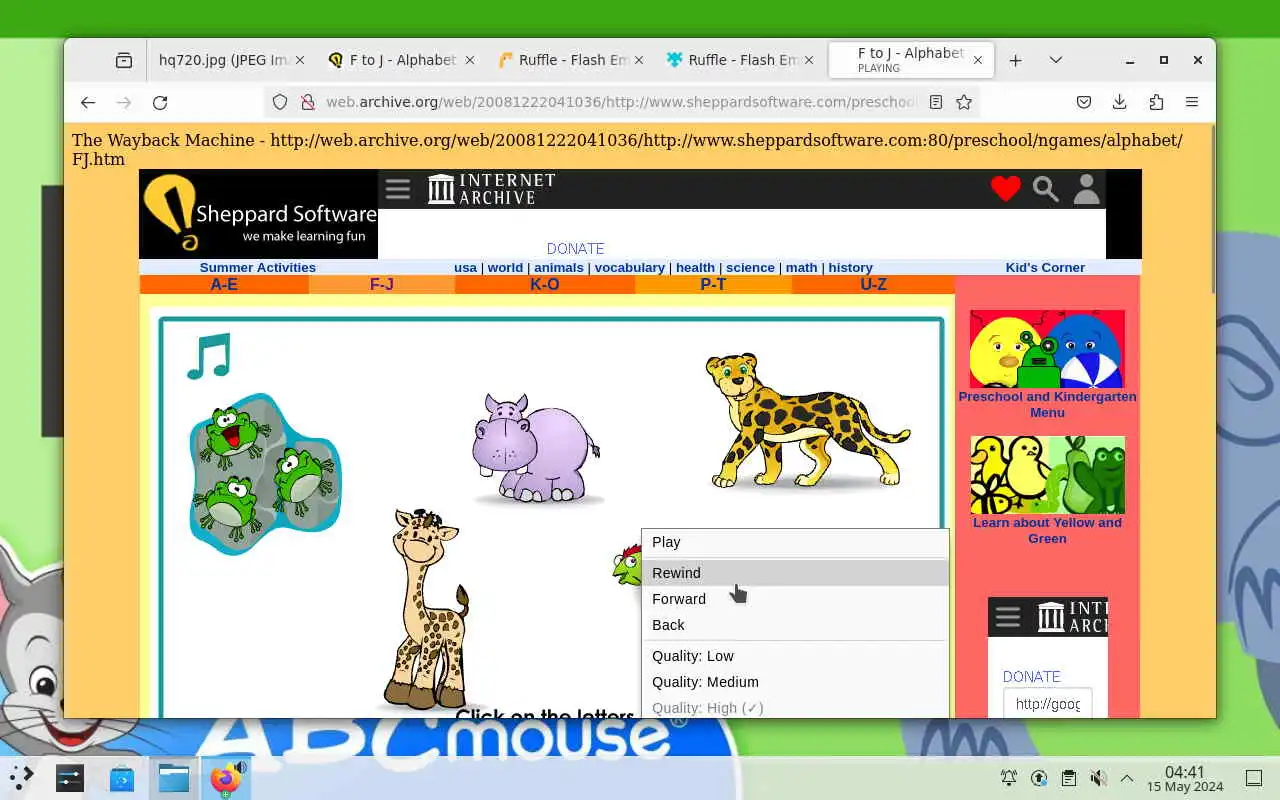Toggle reader view icon in address bar

(x=935, y=102)
